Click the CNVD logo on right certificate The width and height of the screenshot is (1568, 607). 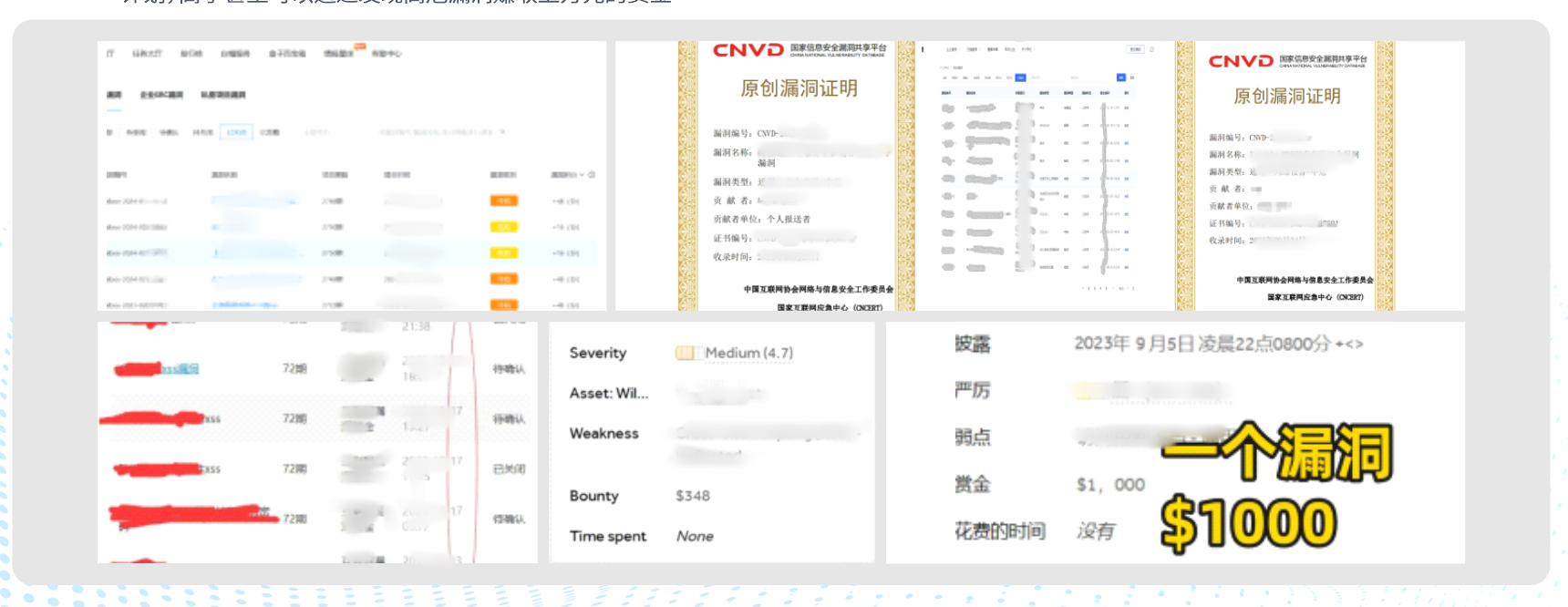(1241, 61)
